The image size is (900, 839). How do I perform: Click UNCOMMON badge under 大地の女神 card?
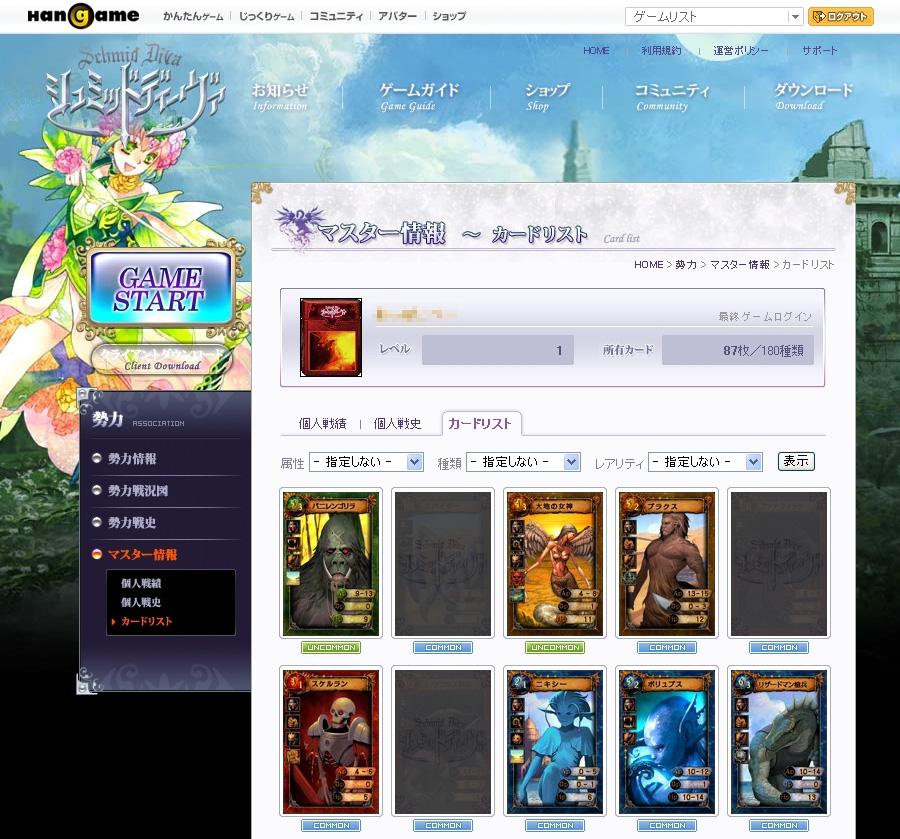(555, 647)
